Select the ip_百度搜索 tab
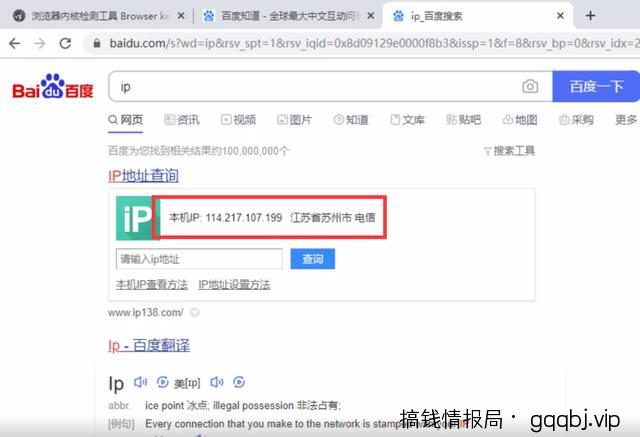This screenshot has width=640, height=437. (x=477, y=16)
